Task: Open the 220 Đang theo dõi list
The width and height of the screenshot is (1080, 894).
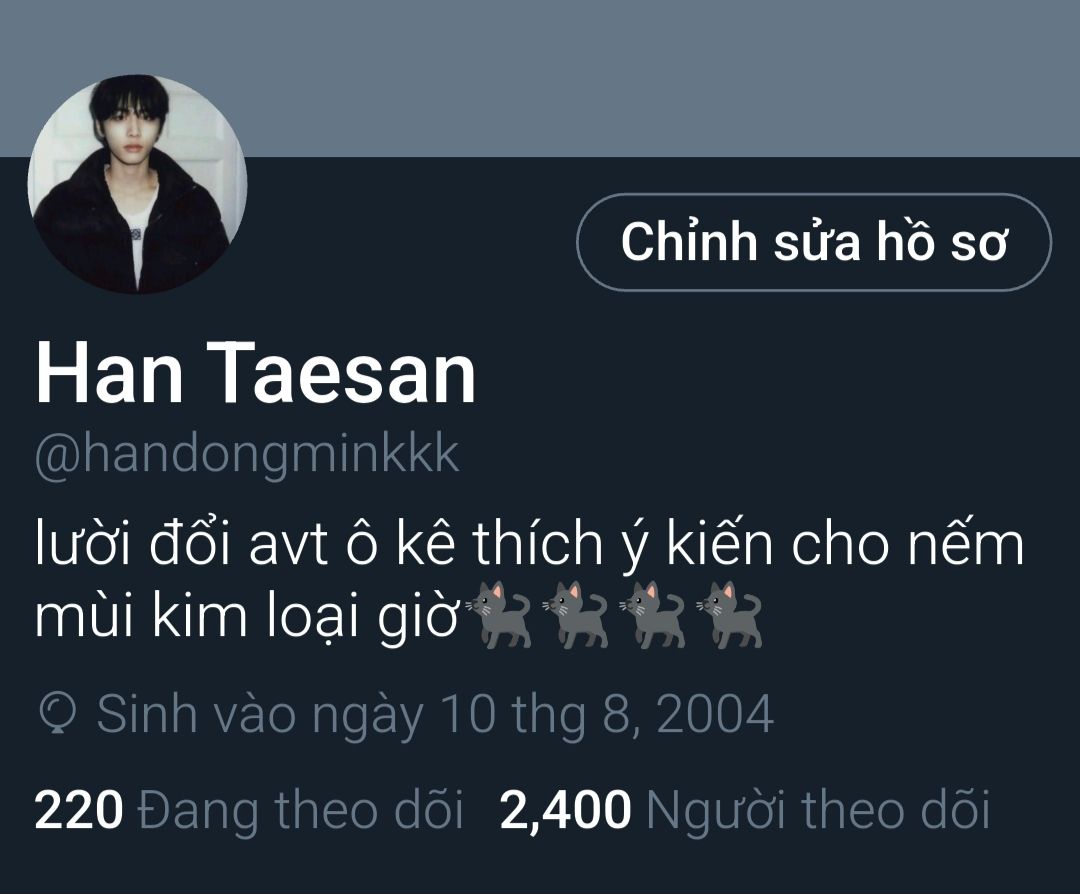Action: (x=249, y=810)
